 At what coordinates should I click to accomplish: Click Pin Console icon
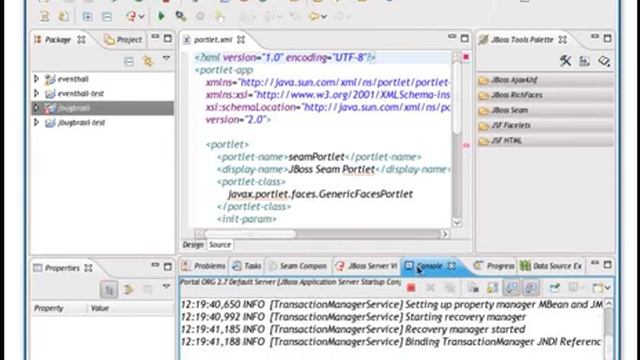554,288
